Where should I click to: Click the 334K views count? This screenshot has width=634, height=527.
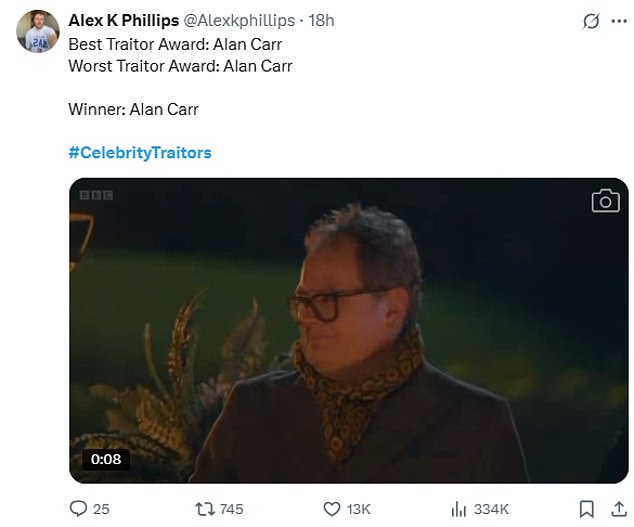click(492, 509)
